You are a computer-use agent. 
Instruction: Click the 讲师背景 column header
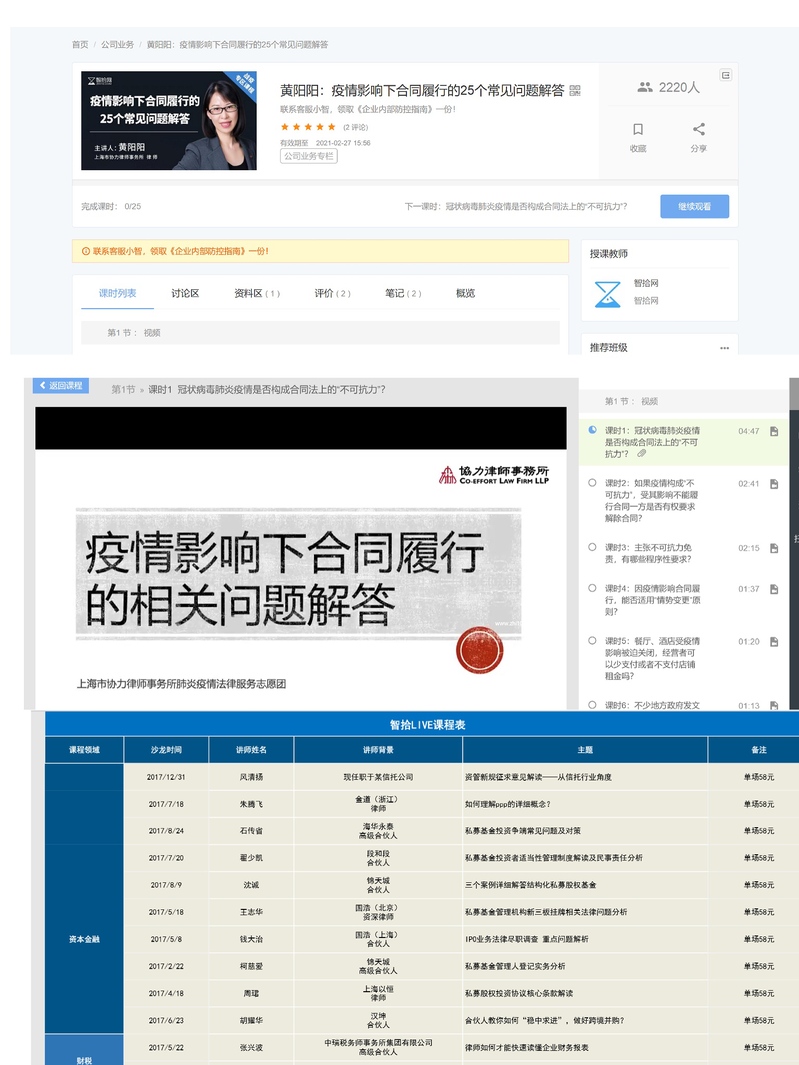378,750
